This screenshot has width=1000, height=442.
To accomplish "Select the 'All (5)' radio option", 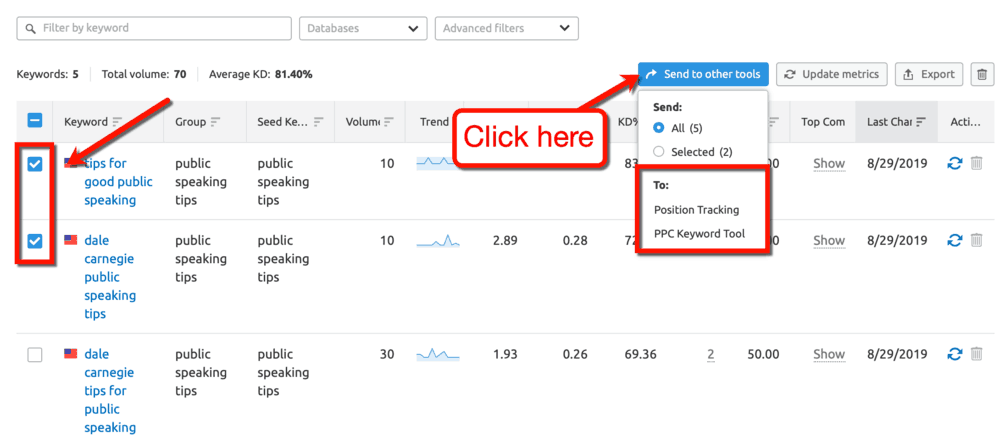I will [x=659, y=128].
